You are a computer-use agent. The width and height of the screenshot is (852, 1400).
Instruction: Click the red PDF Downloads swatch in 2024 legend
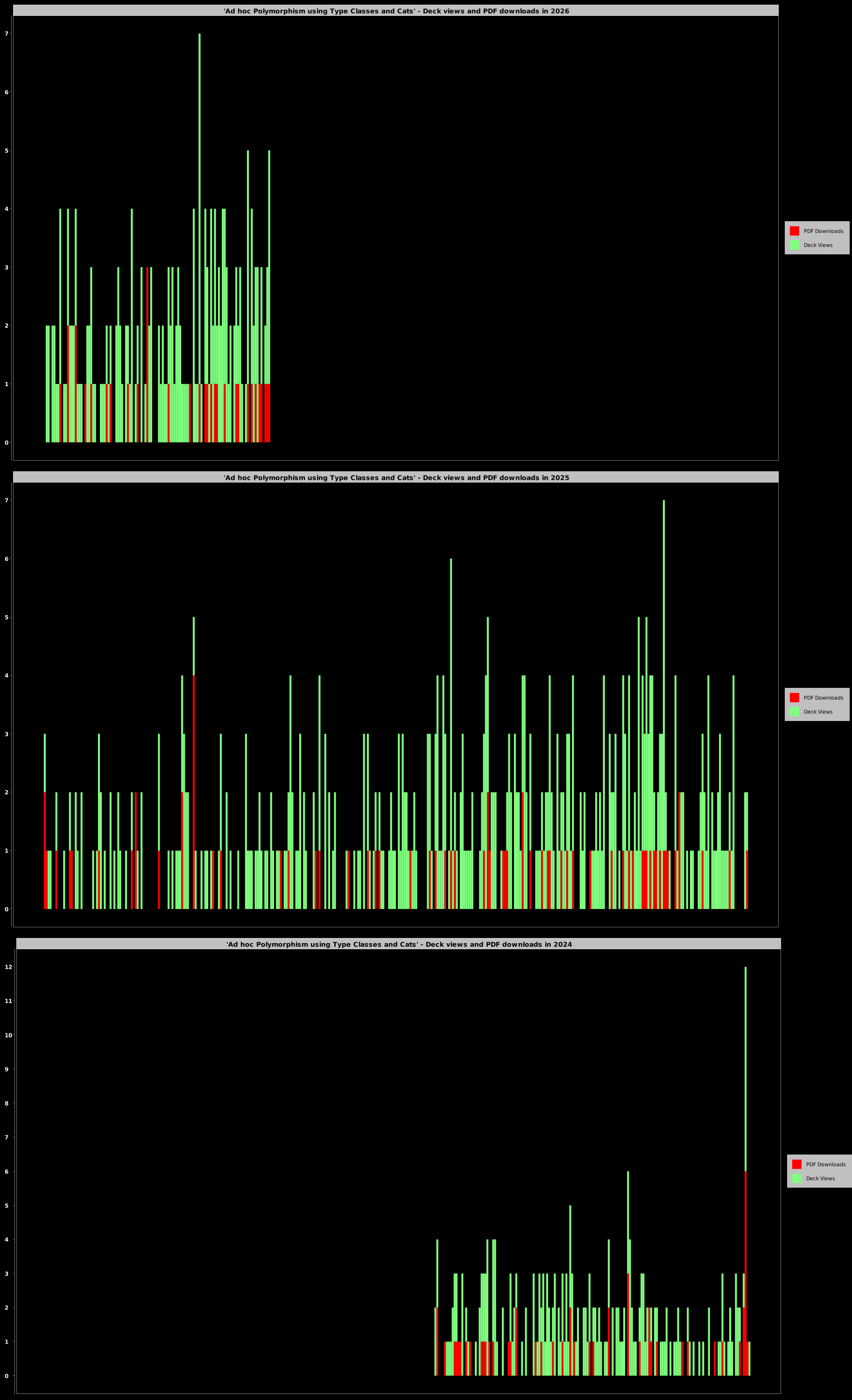click(796, 1164)
